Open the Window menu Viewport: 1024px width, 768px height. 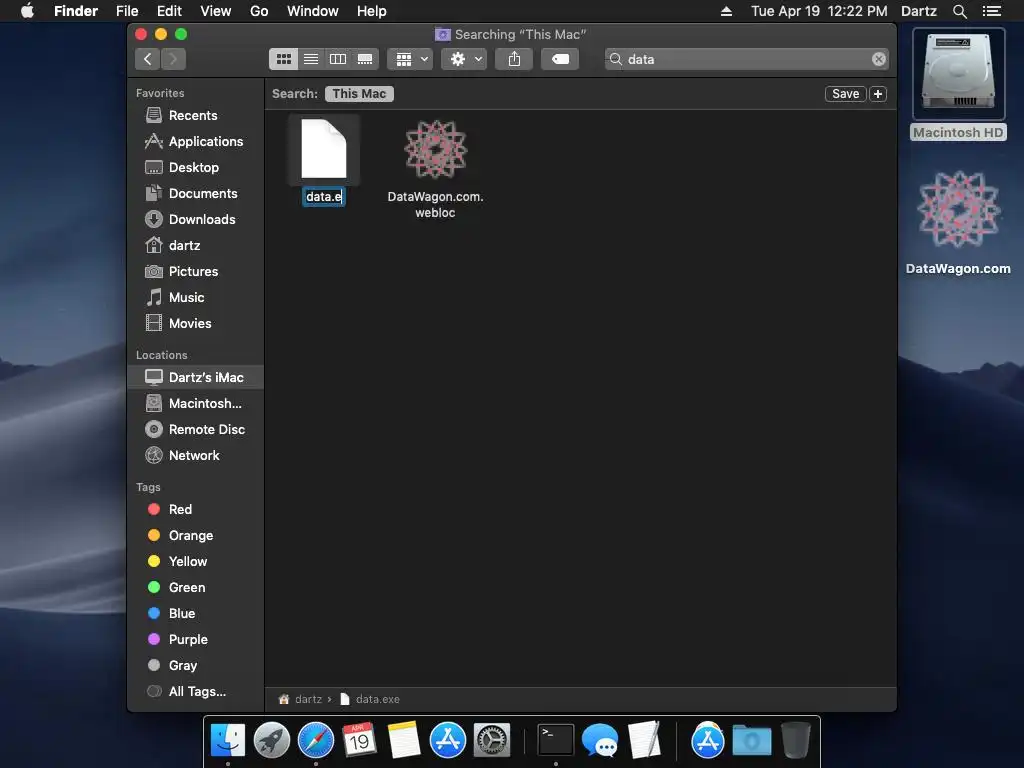coord(312,11)
